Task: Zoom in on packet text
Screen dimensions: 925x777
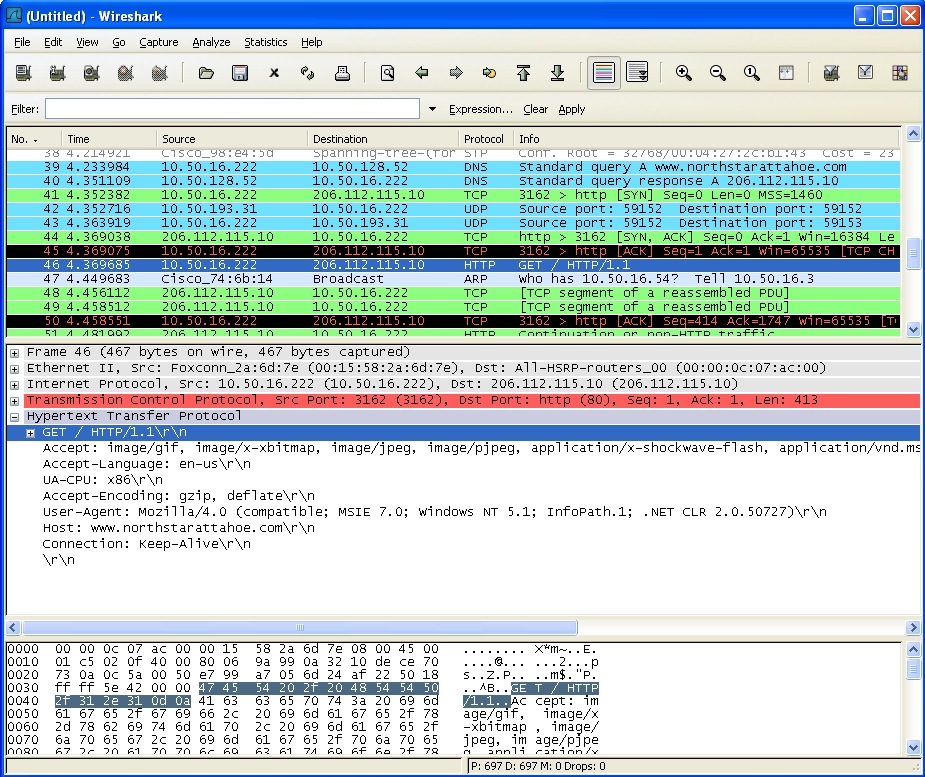Action: (x=684, y=73)
